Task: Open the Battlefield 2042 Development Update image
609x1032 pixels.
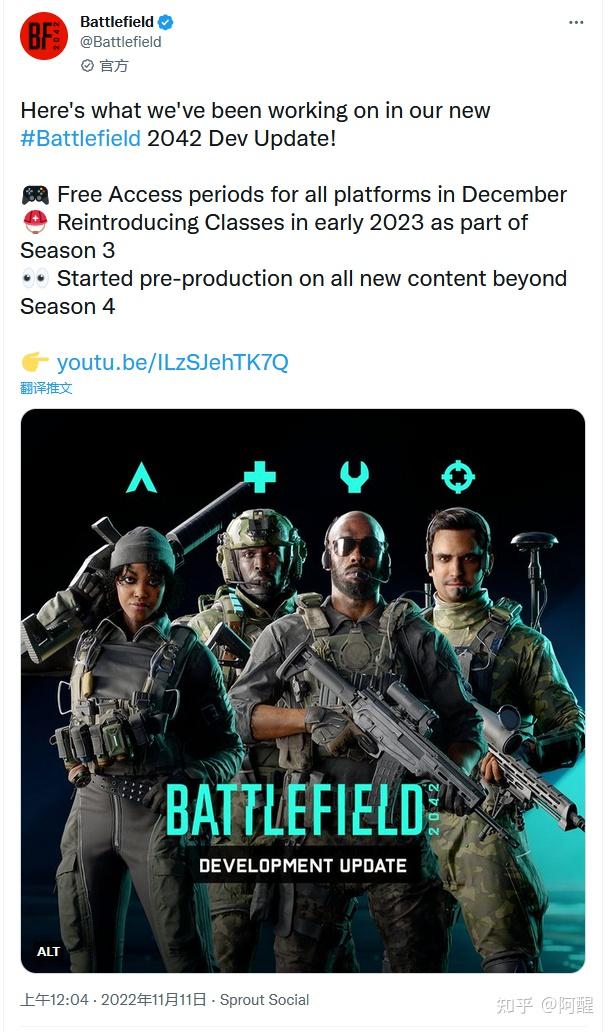Action: click(302, 690)
